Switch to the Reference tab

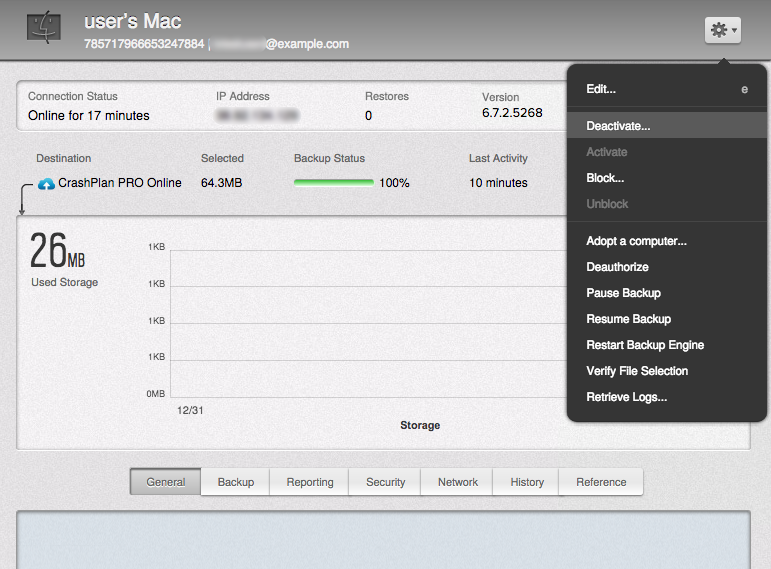click(x=601, y=482)
